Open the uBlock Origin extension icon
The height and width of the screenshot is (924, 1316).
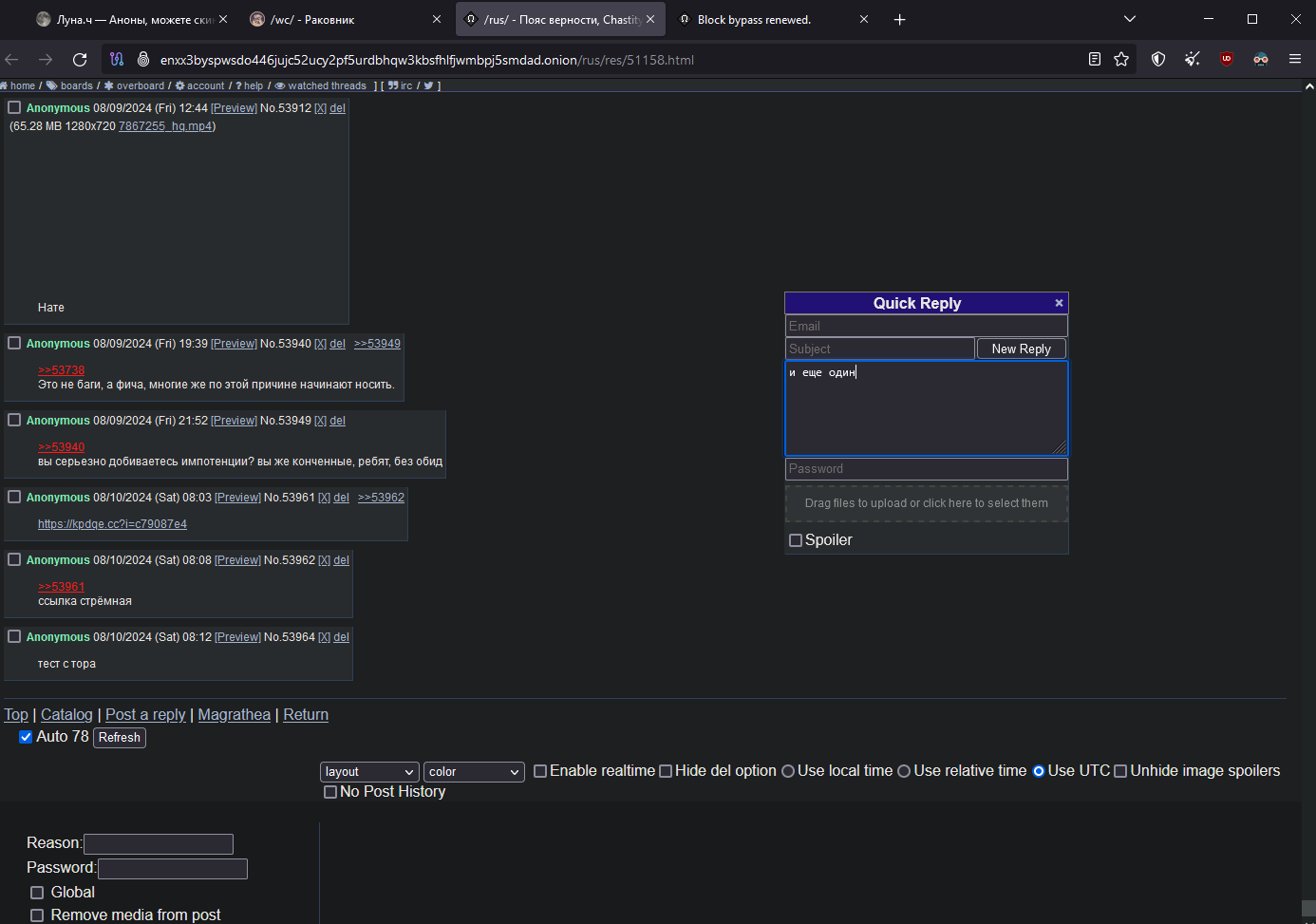pos(1227,59)
